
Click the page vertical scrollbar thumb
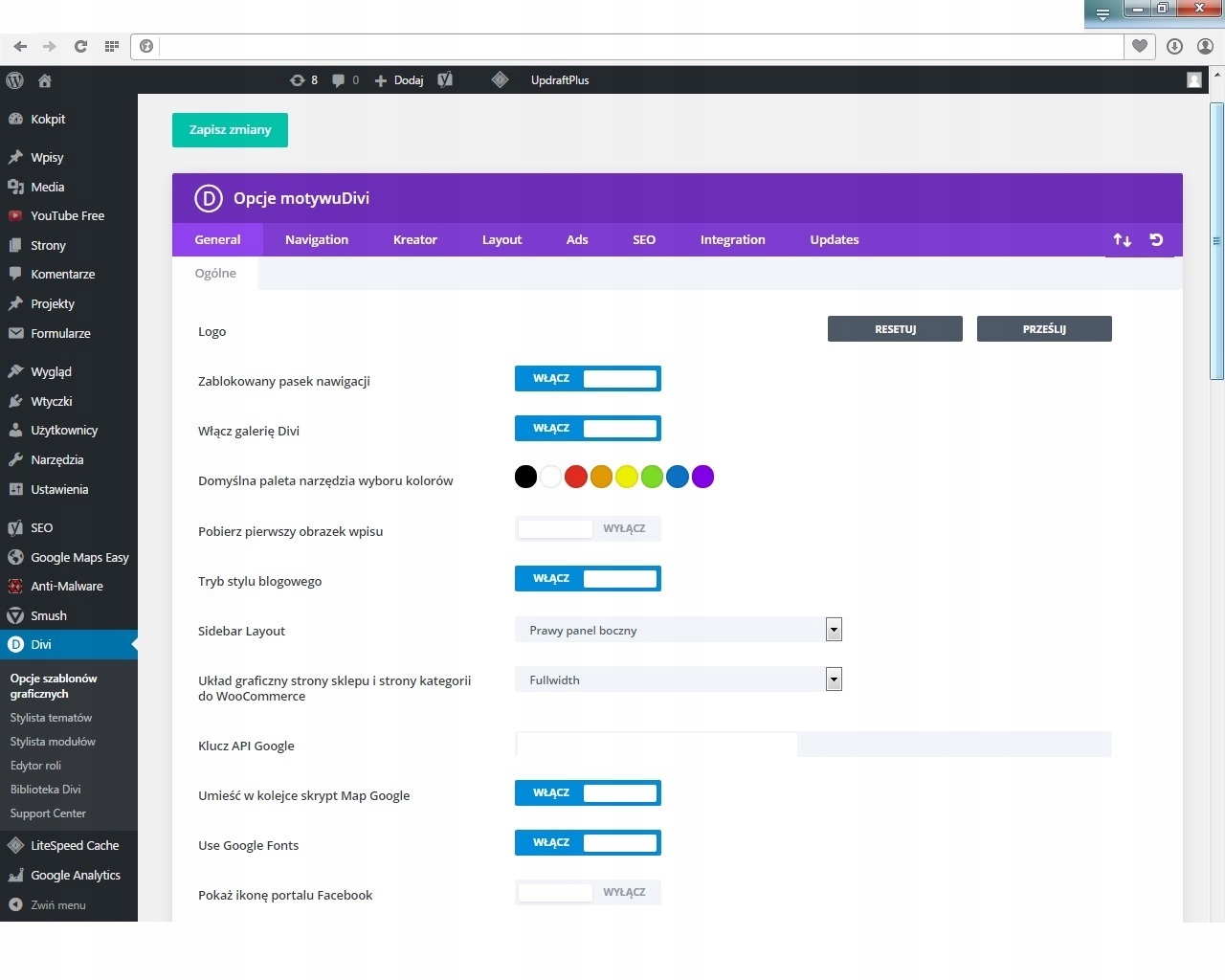[1216, 240]
